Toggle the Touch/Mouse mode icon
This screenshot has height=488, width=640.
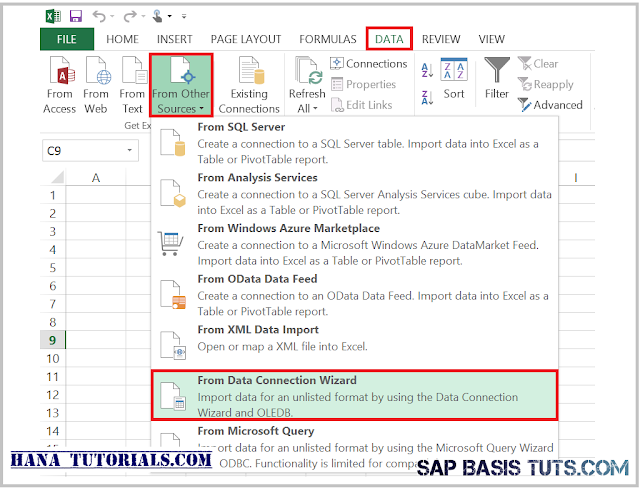tap(158, 16)
